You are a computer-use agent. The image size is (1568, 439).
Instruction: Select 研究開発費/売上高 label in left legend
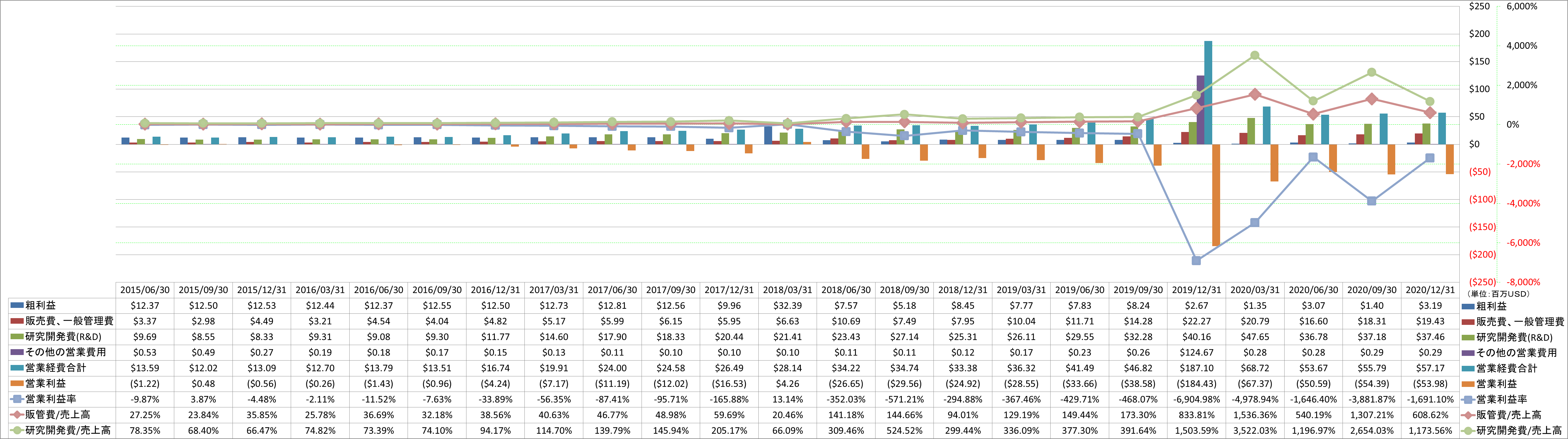pos(68,431)
